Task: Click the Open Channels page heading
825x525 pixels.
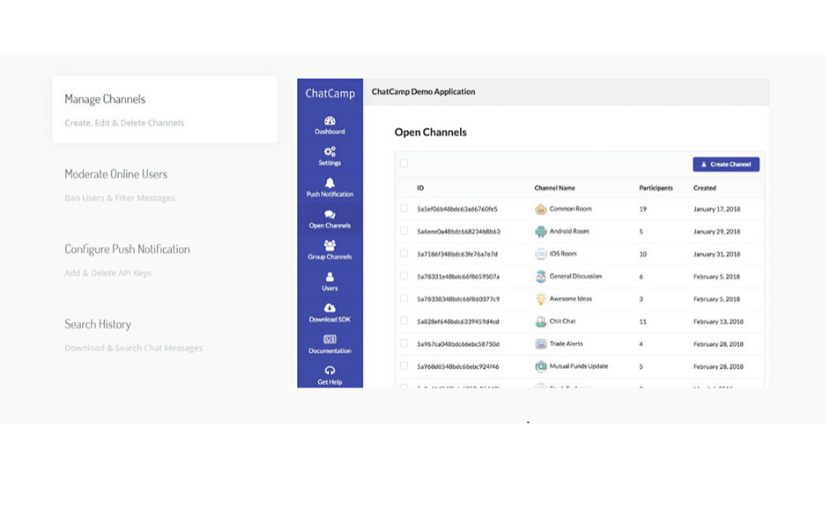Action: [x=430, y=132]
